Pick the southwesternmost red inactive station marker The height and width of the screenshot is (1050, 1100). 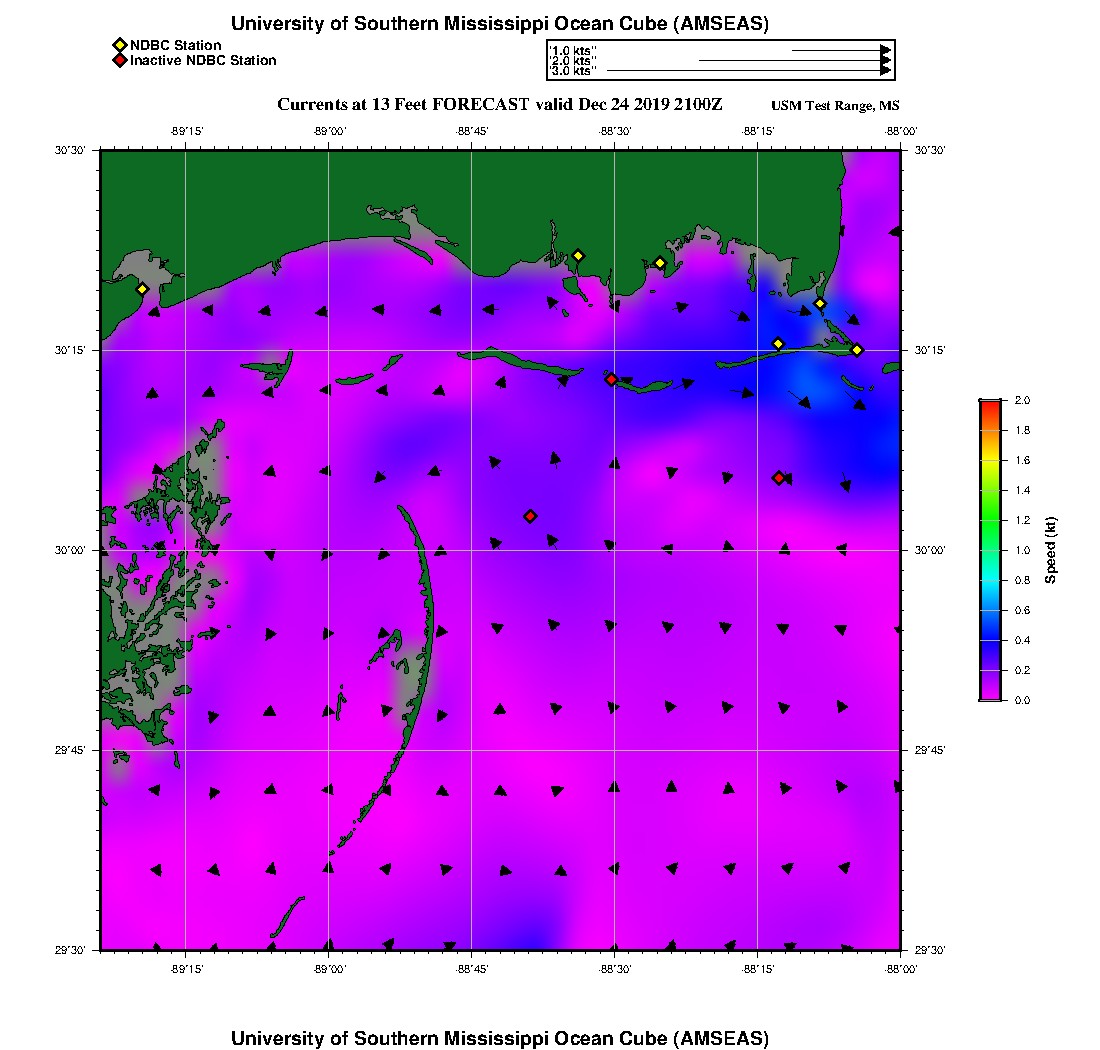(x=530, y=516)
